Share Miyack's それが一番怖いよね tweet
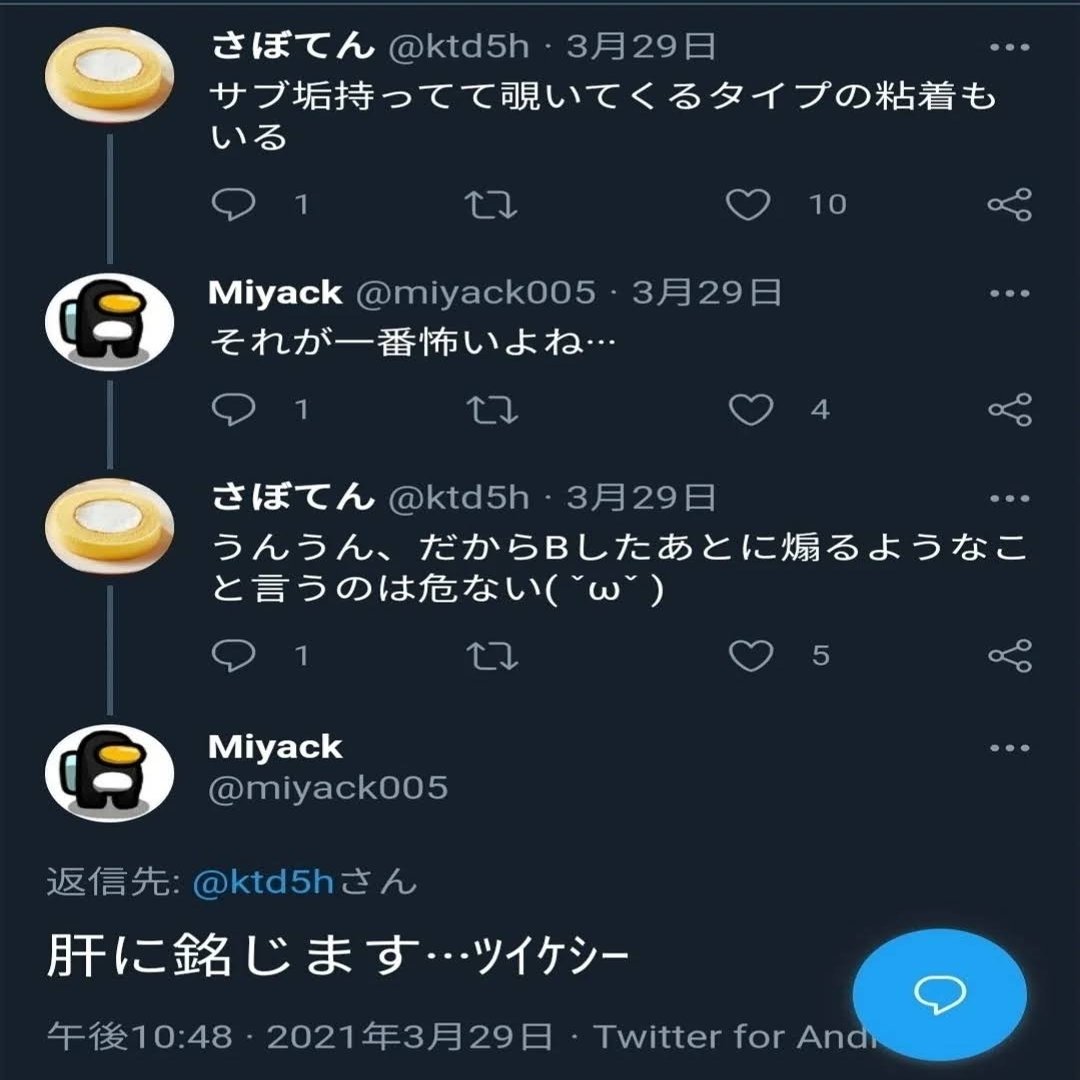1080x1080 pixels. coord(1008,409)
